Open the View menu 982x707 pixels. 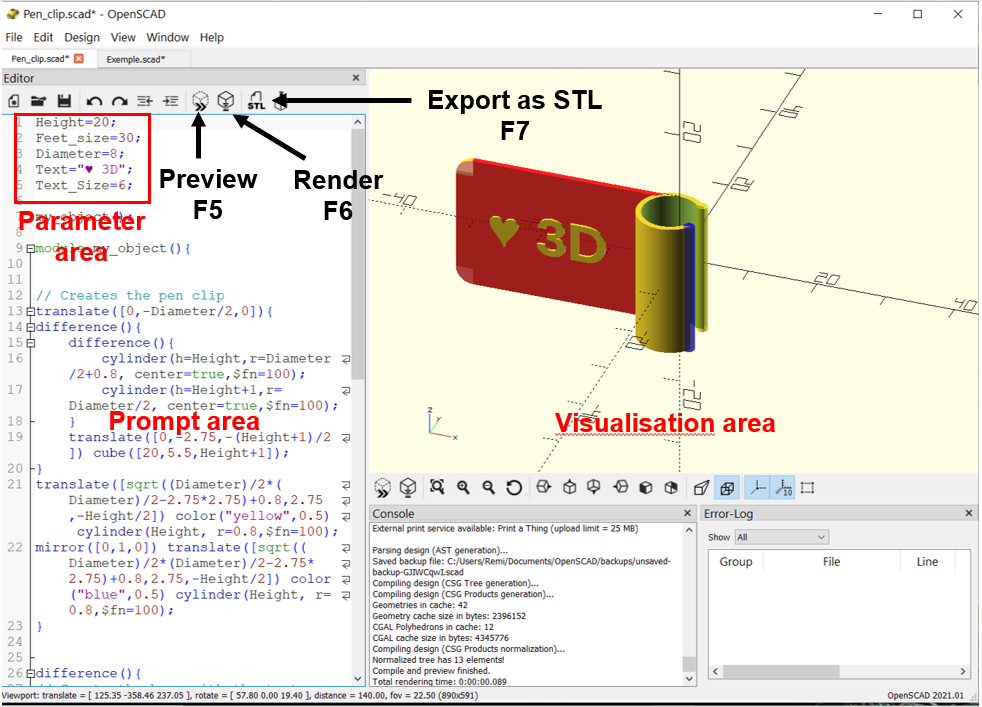click(x=123, y=38)
